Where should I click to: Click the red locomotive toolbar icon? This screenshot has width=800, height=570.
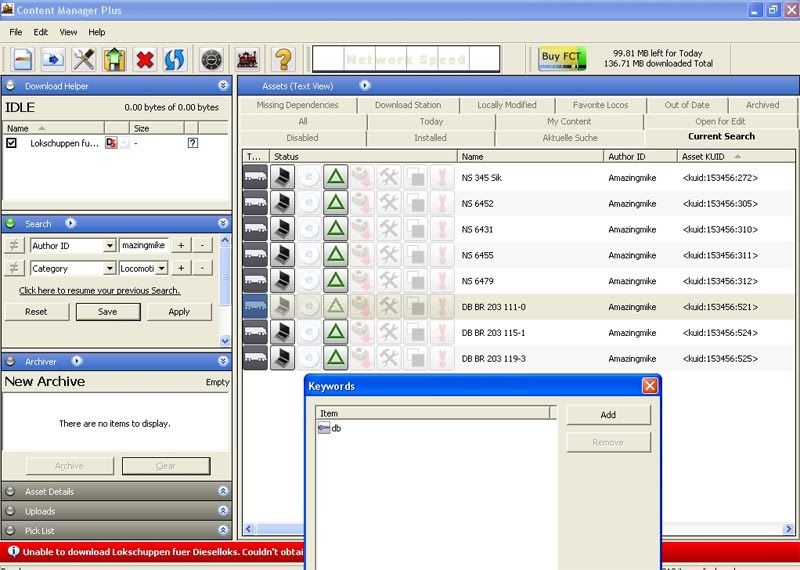[247, 60]
